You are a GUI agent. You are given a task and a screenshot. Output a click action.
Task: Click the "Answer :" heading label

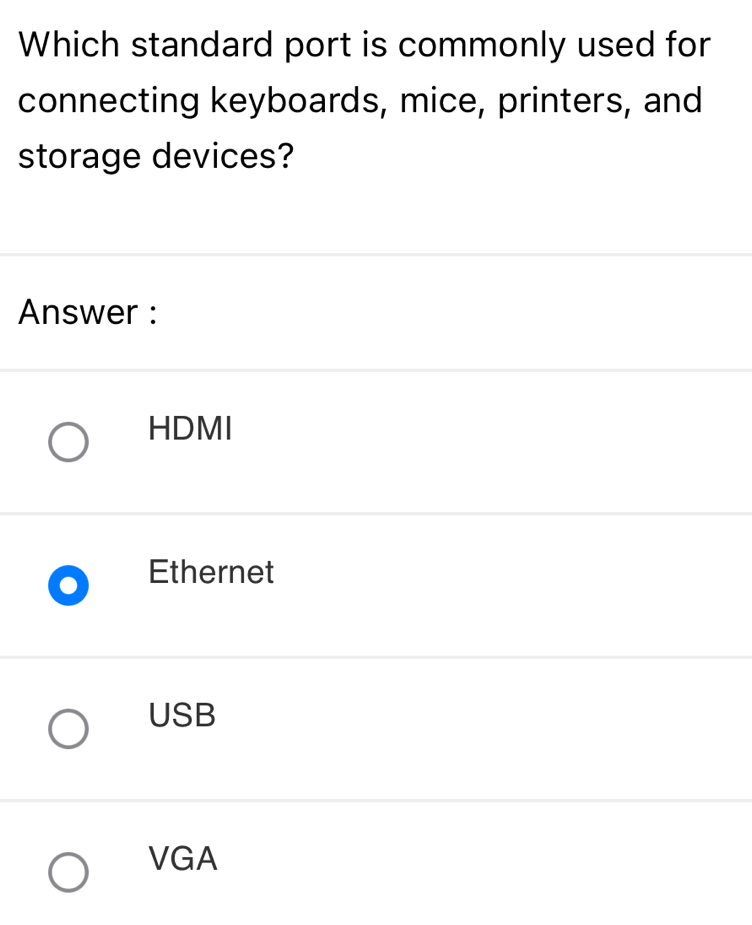[88, 313]
